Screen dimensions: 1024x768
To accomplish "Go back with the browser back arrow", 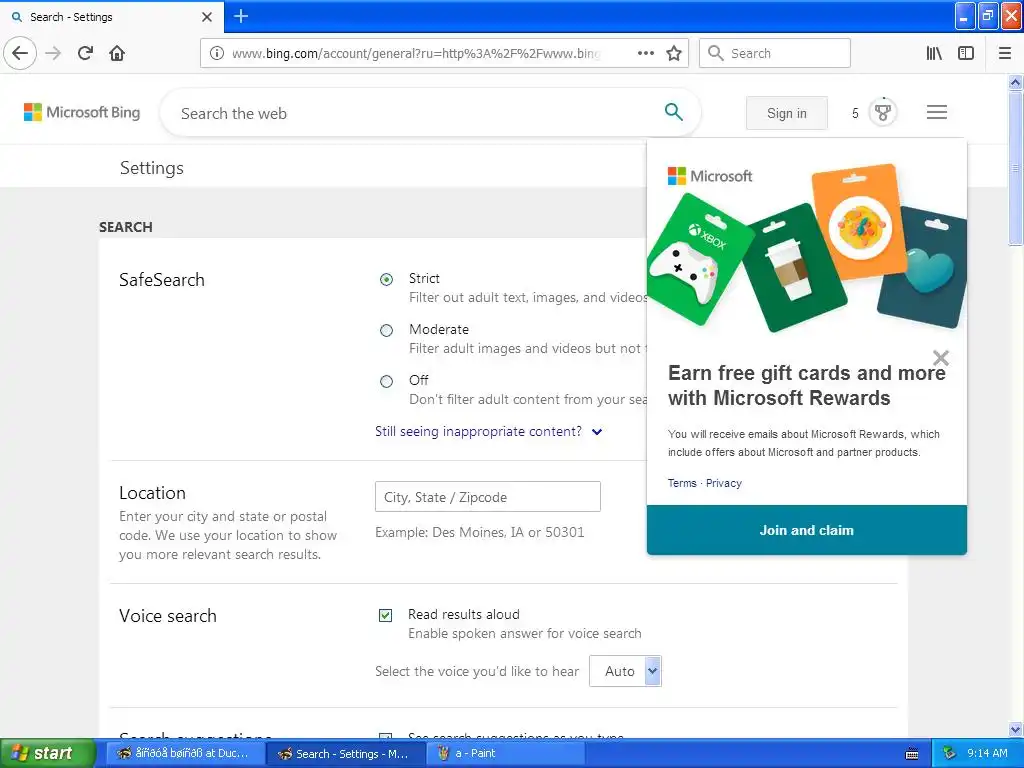I will coord(20,53).
